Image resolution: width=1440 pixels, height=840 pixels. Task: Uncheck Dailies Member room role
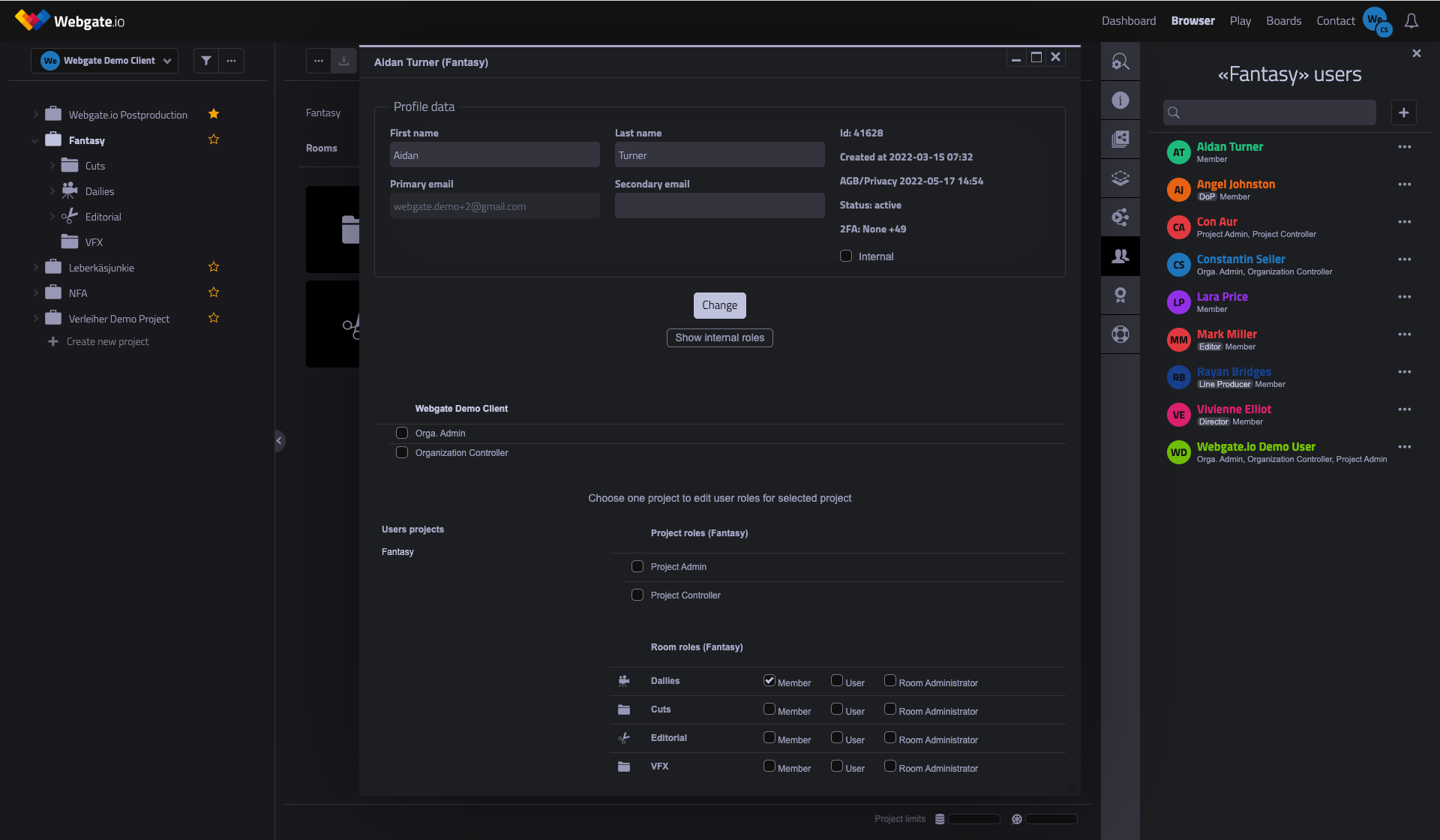pyautogui.click(x=769, y=680)
